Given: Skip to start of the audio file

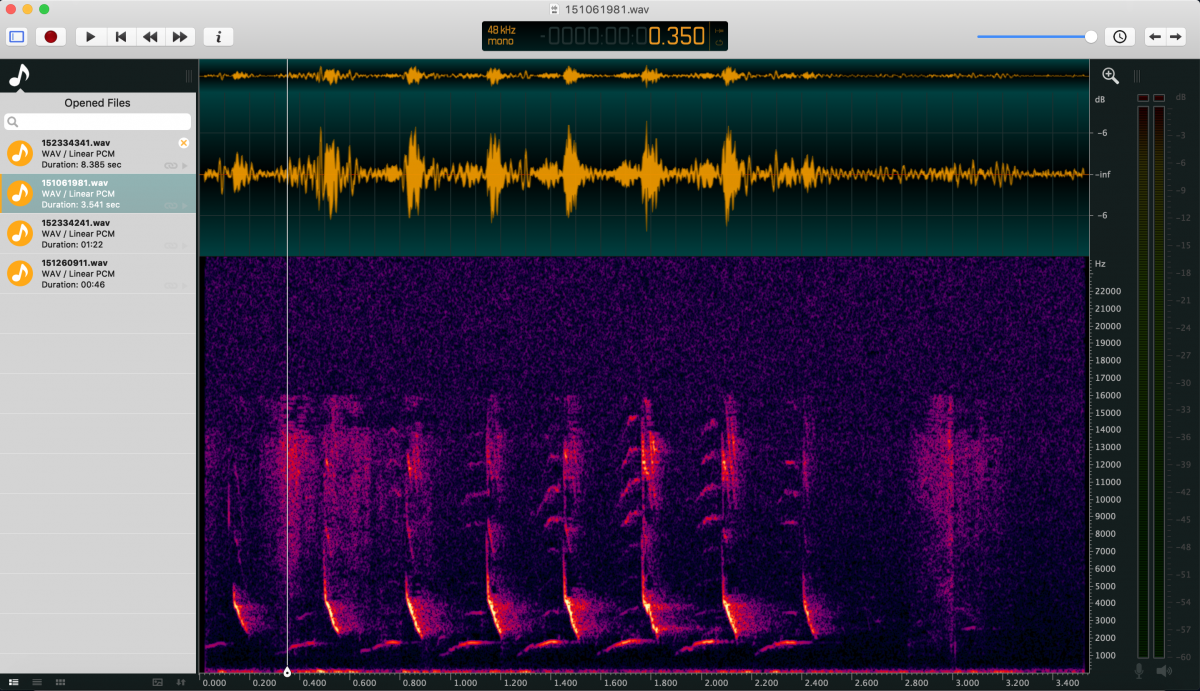Looking at the screenshot, I should click(x=120, y=37).
